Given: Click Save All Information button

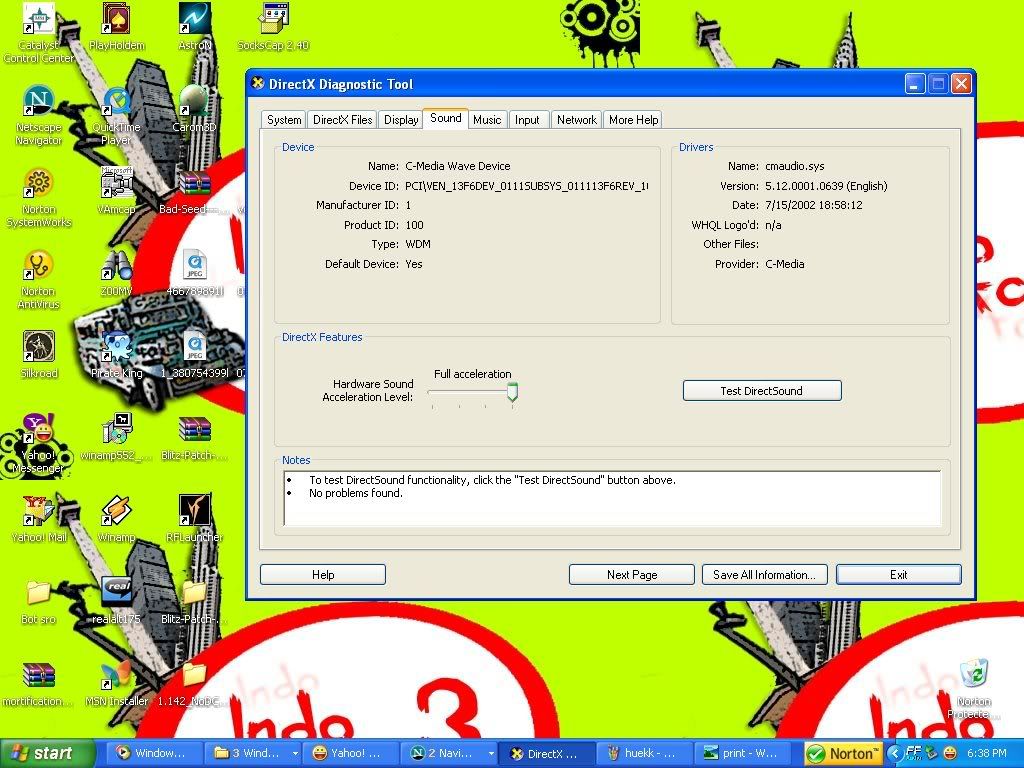Looking at the screenshot, I should point(764,575).
